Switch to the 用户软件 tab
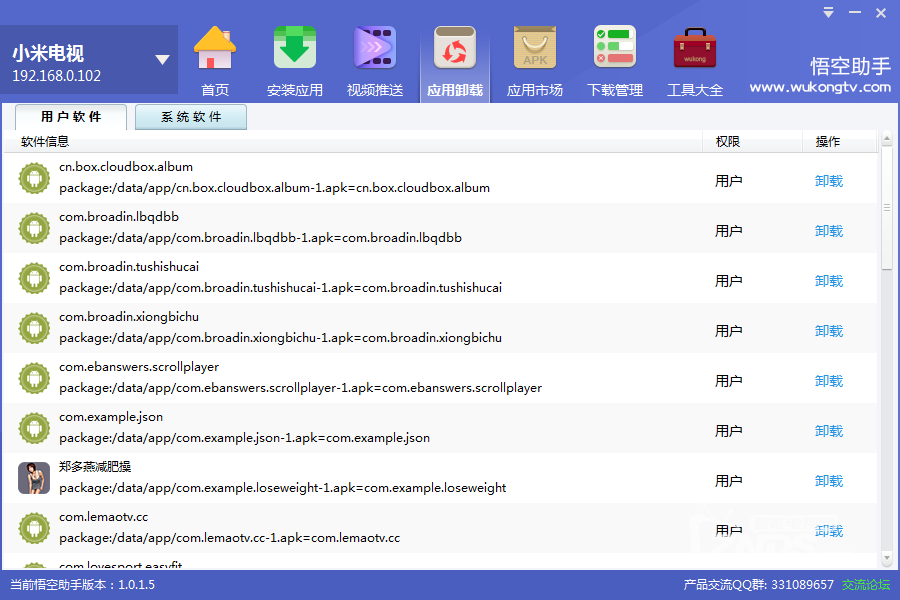900x600 pixels. coord(71,117)
